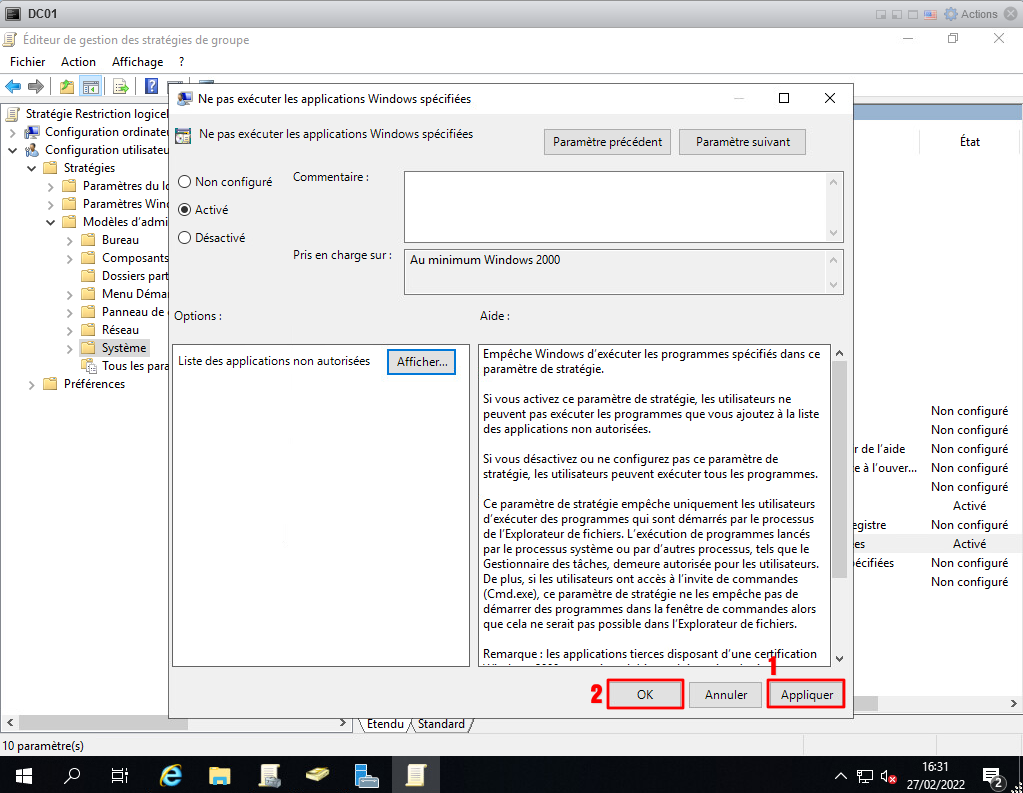The image size is (1023, 793).
Task: Expand the Préférences node
Action: [x=31, y=384]
